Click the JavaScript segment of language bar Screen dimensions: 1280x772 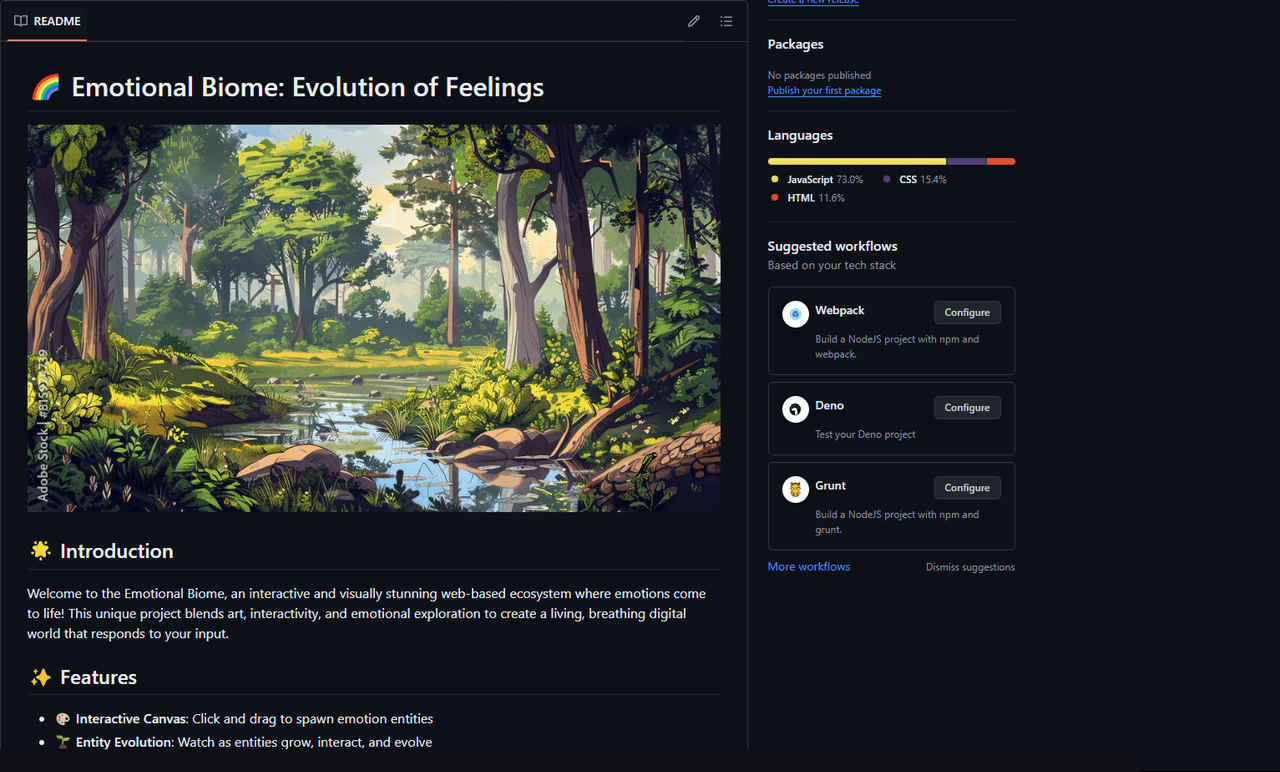pyautogui.click(x=856, y=161)
